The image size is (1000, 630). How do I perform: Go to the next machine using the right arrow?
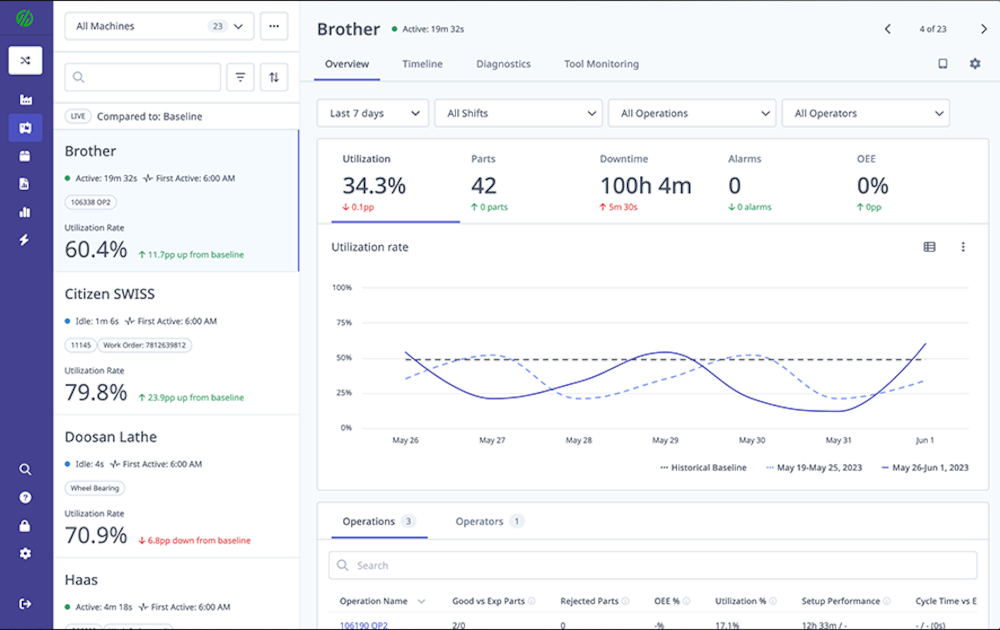[983, 29]
